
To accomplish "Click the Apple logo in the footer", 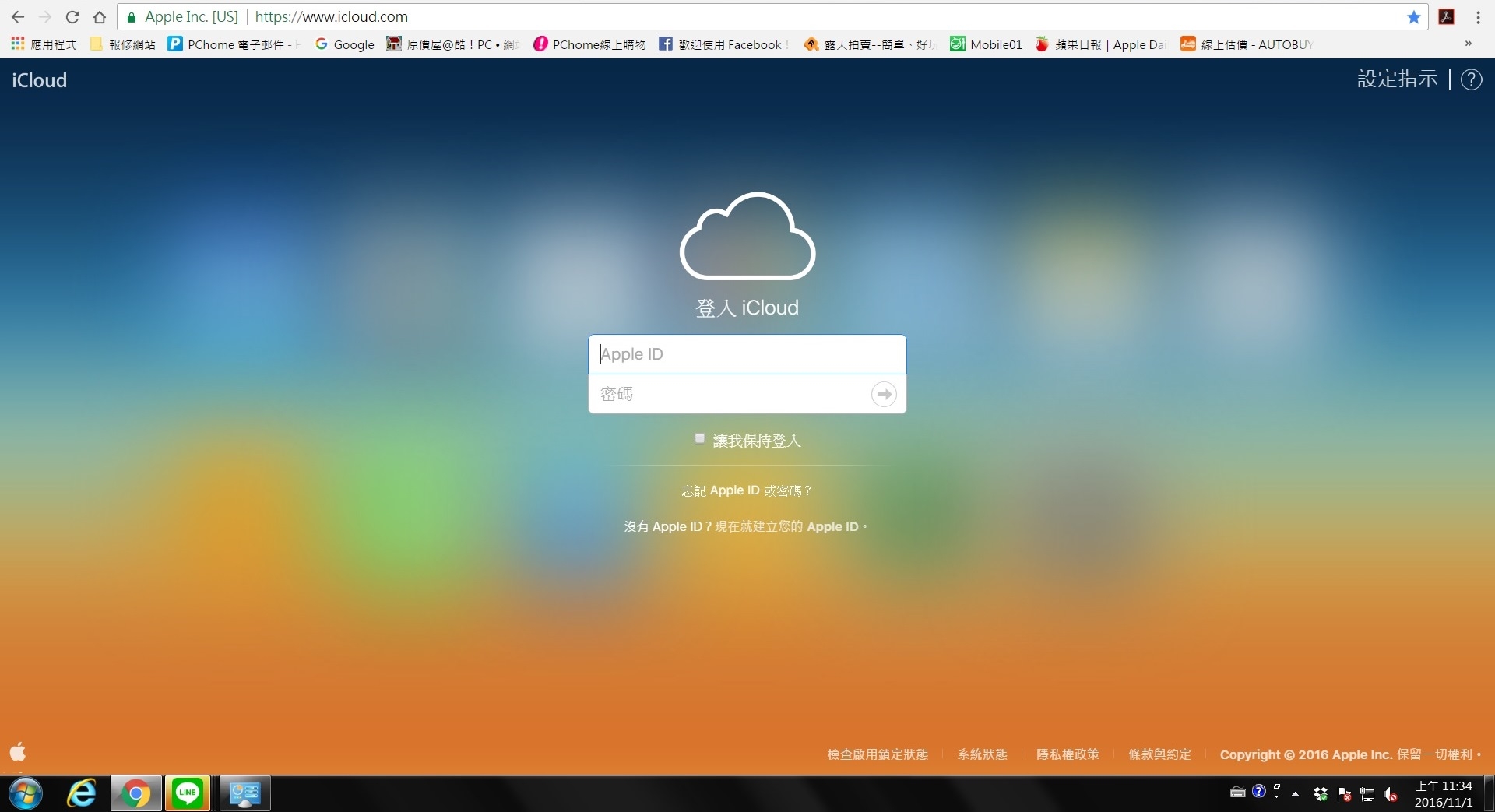I will pos(18,752).
